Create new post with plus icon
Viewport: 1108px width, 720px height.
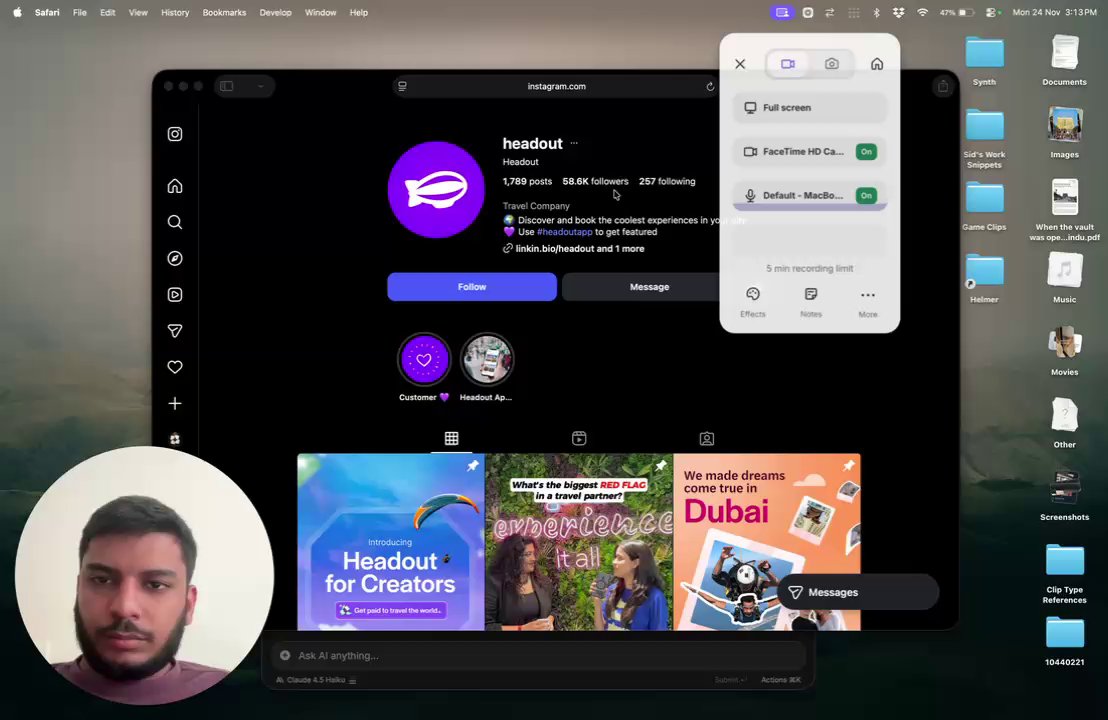click(x=175, y=403)
